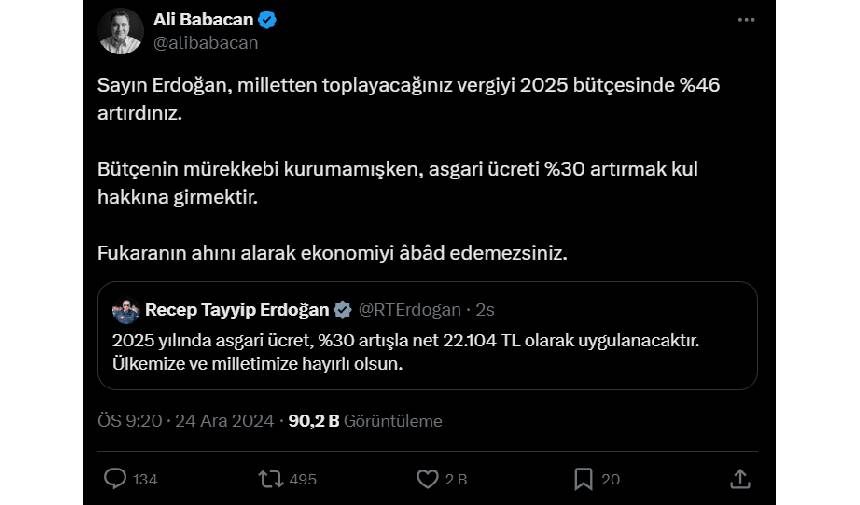Open Recep Tayyip Erdoğan's name link

(x=237, y=308)
